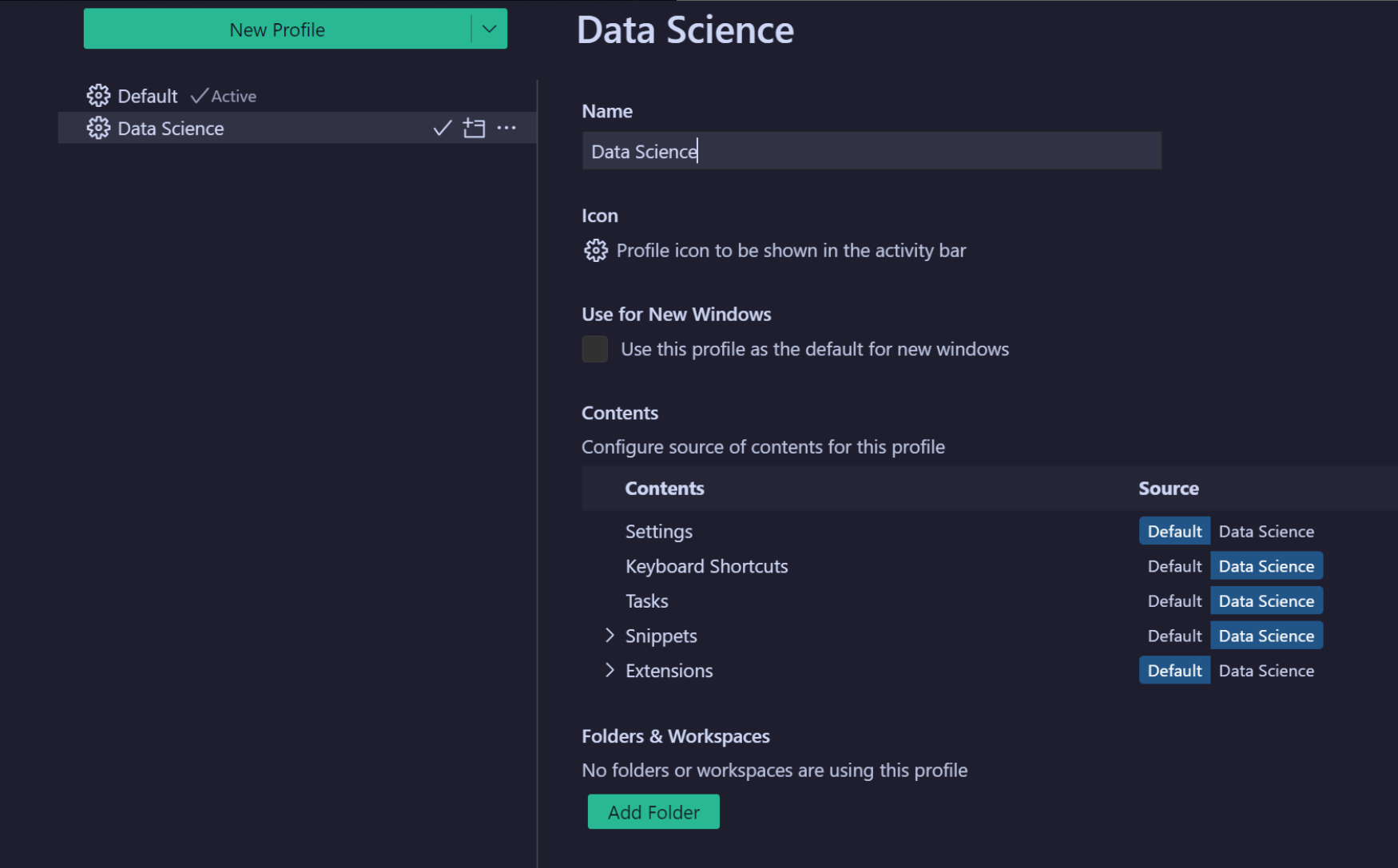
Task: Click the profile icon gear under Icon section
Action: pos(595,250)
